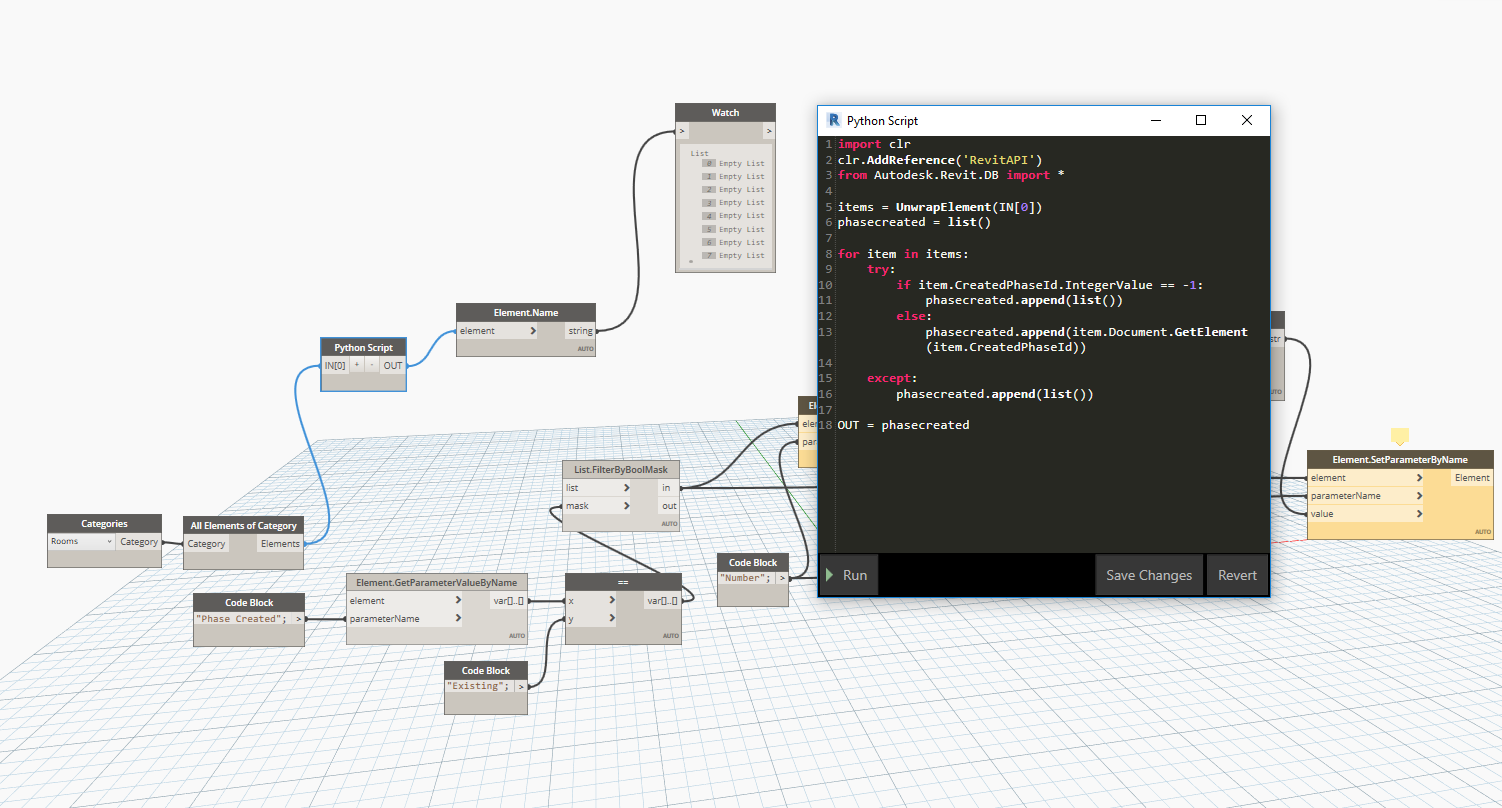Click the Revit icon in Python Script title bar
This screenshot has height=808, width=1502.
coord(833,120)
